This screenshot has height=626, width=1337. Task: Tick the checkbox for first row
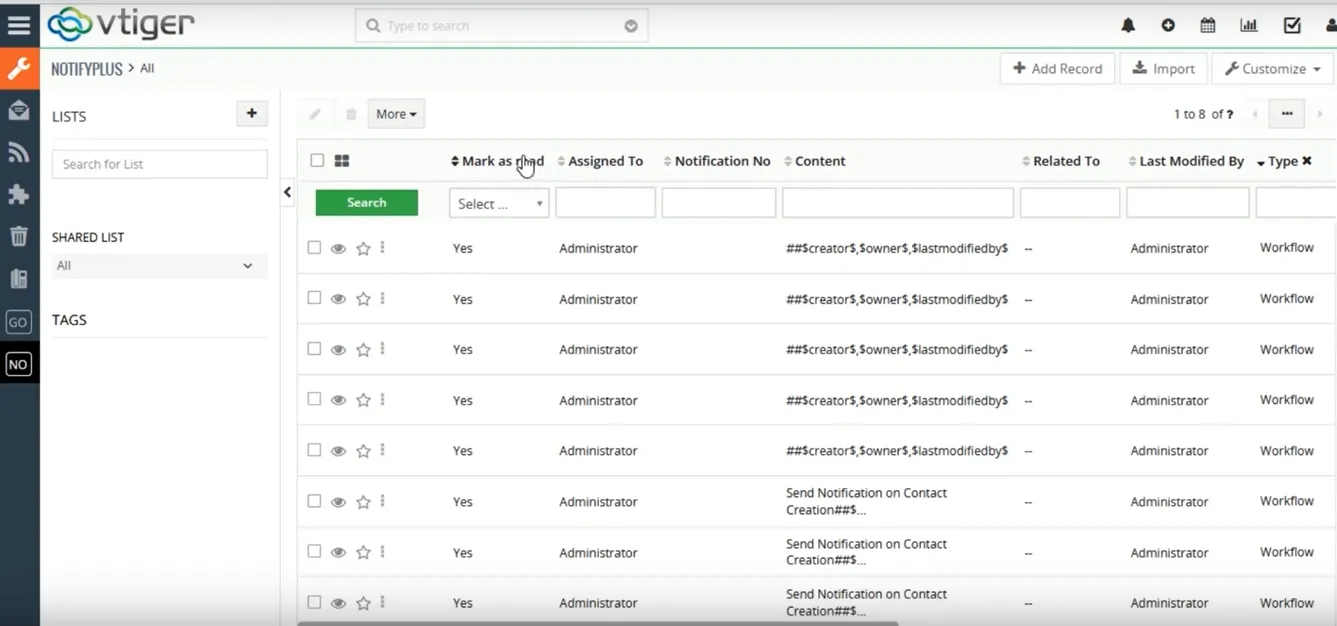click(314, 247)
